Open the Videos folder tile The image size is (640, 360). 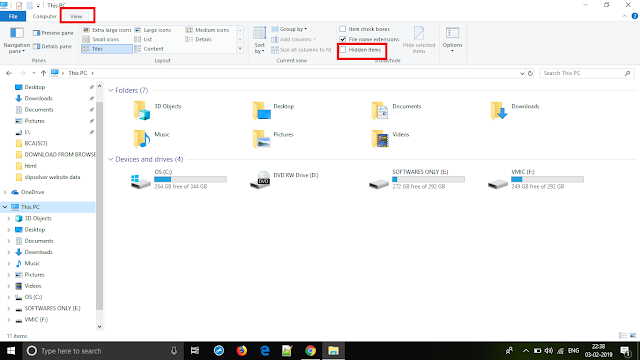click(x=390, y=138)
